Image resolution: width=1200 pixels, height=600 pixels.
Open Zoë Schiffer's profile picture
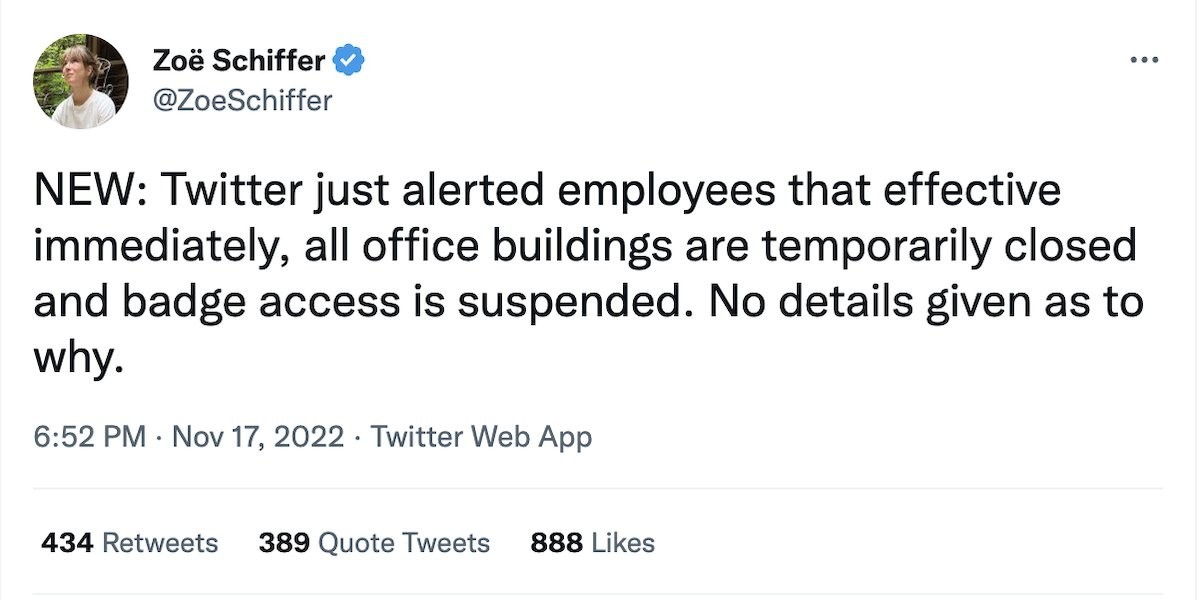(81, 81)
